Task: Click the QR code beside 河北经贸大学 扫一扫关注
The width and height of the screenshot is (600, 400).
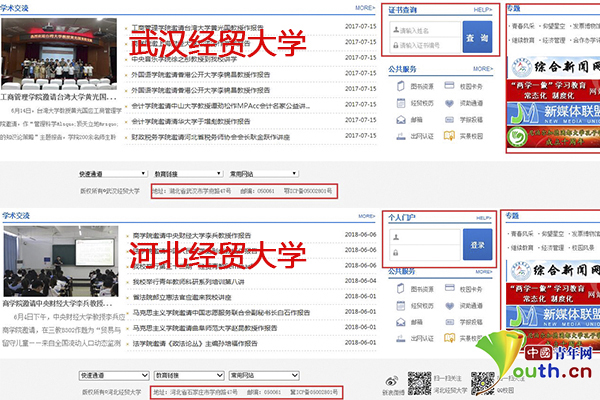Action: pos(419,383)
